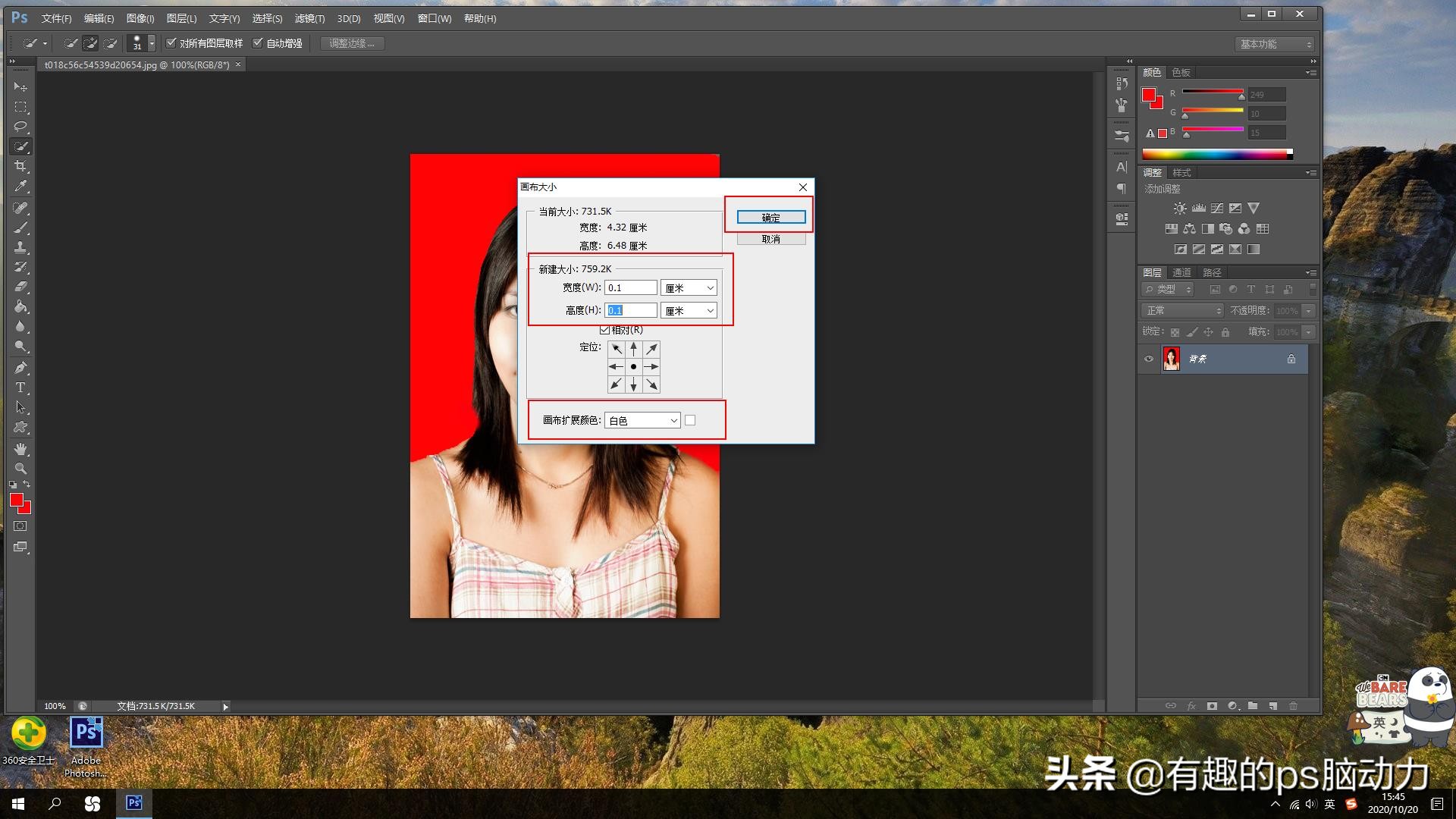Switch to the Channels (通道) tab
This screenshot has width=1456, height=819.
click(1181, 272)
